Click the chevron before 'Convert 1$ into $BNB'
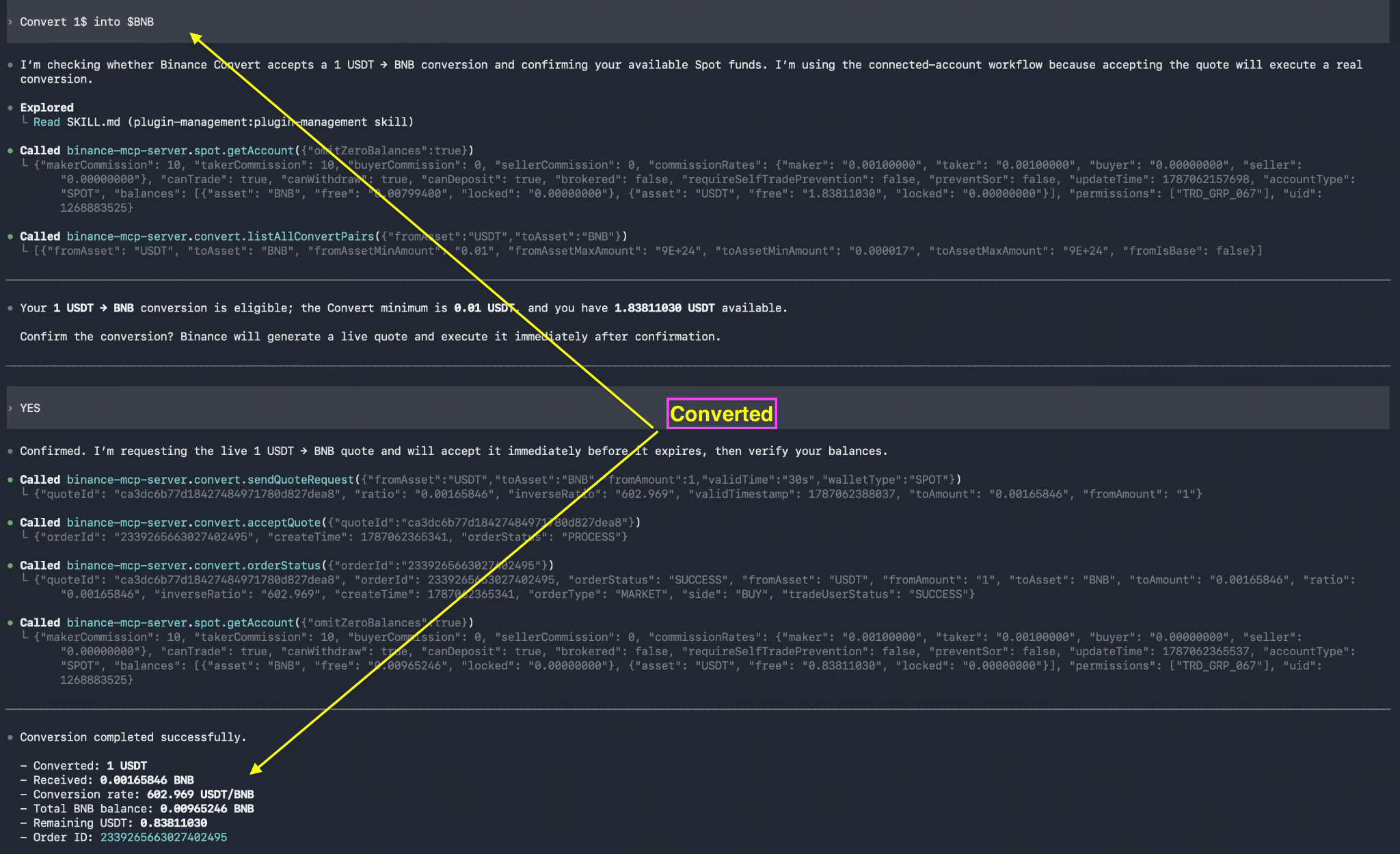Image resolution: width=1400 pixels, height=854 pixels. [x=10, y=22]
